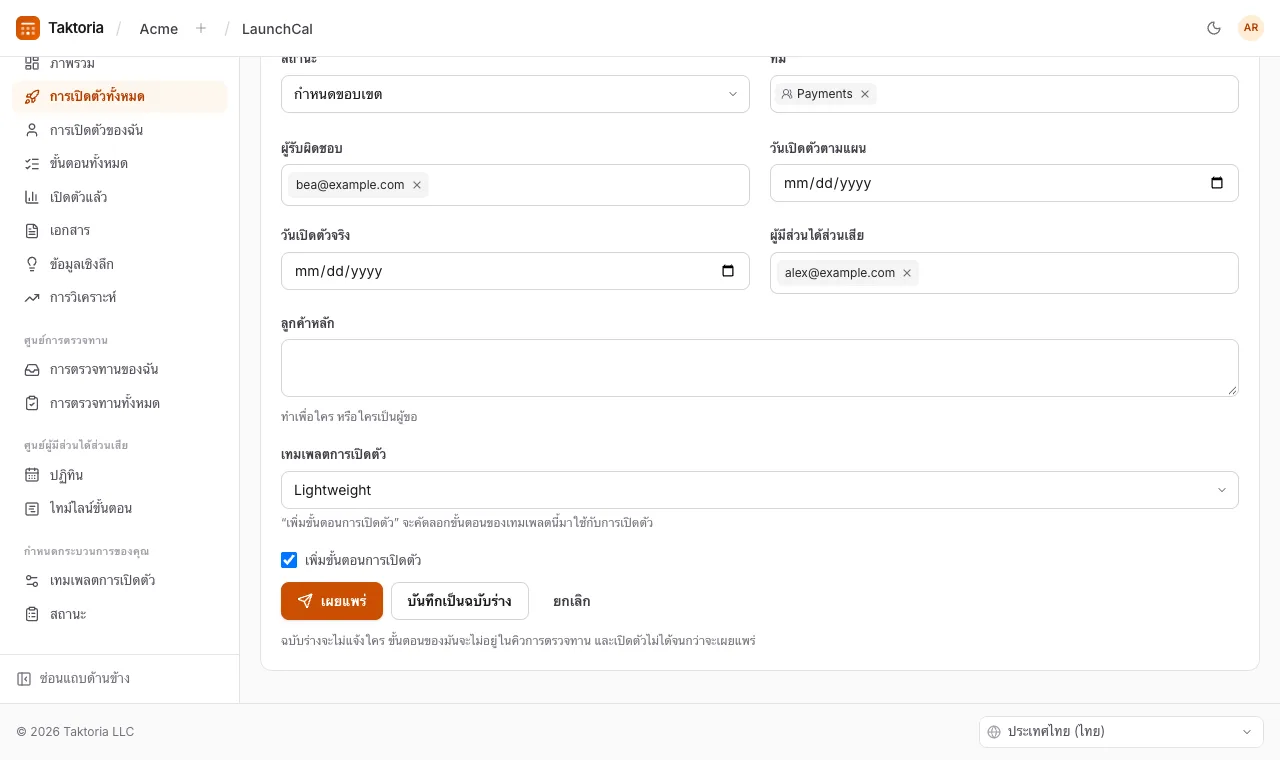This screenshot has height=760, width=1280.
Task: Open ประเทศไทย (ไทย) language selector
Action: click(1121, 732)
